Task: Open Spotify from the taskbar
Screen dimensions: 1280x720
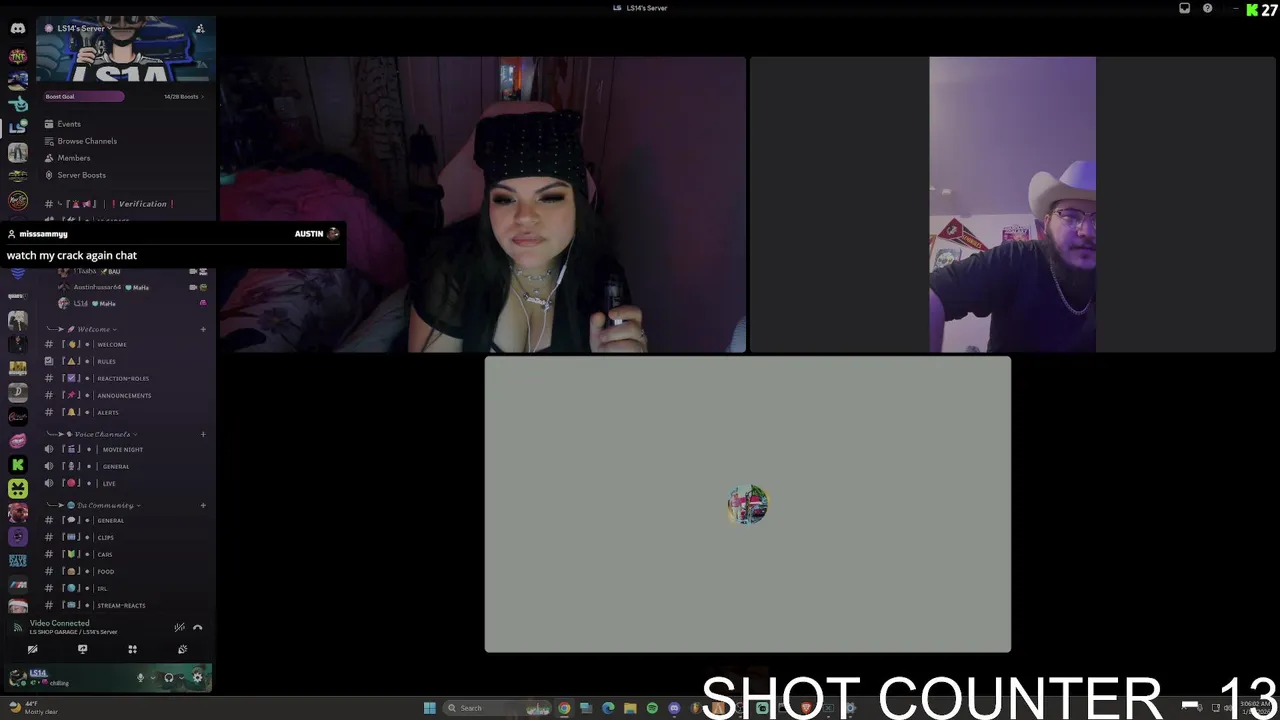Action: coord(652,708)
